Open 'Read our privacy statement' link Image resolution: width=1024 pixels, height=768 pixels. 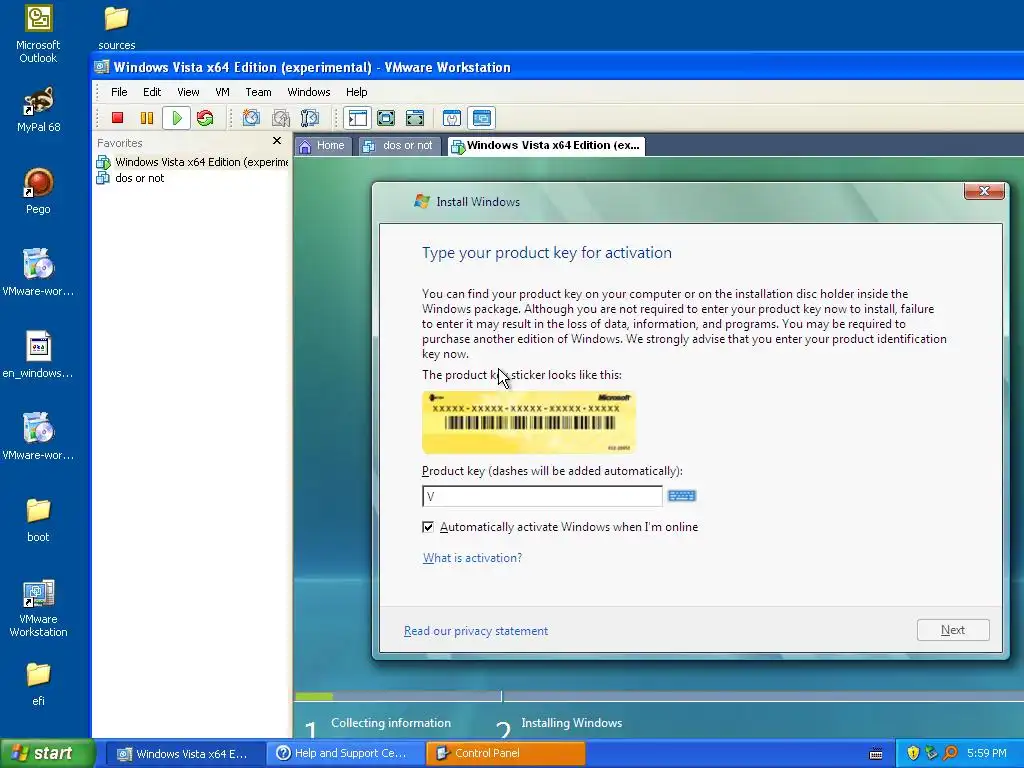[x=475, y=632]
